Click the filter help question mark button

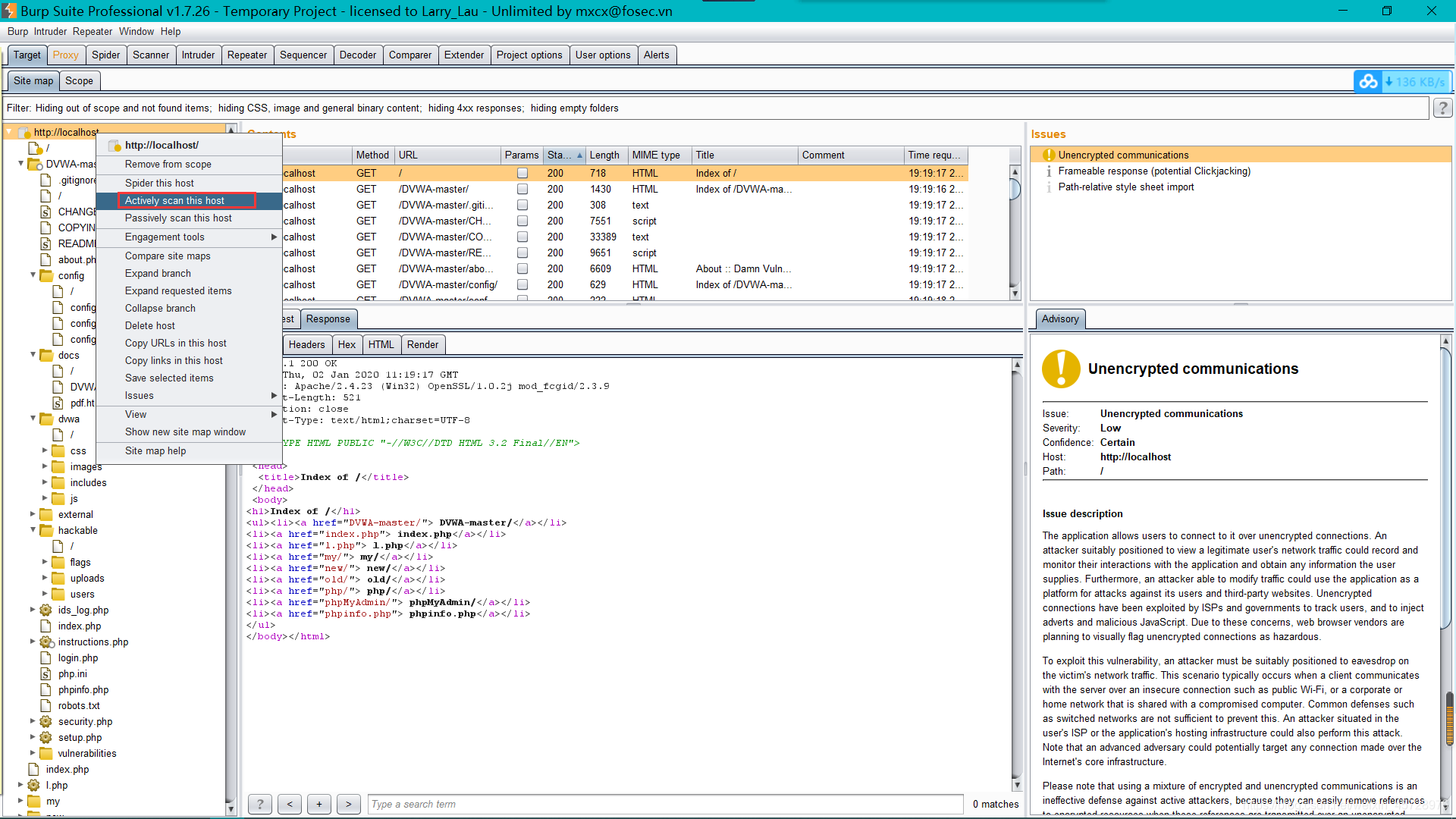click(1442, 108)
